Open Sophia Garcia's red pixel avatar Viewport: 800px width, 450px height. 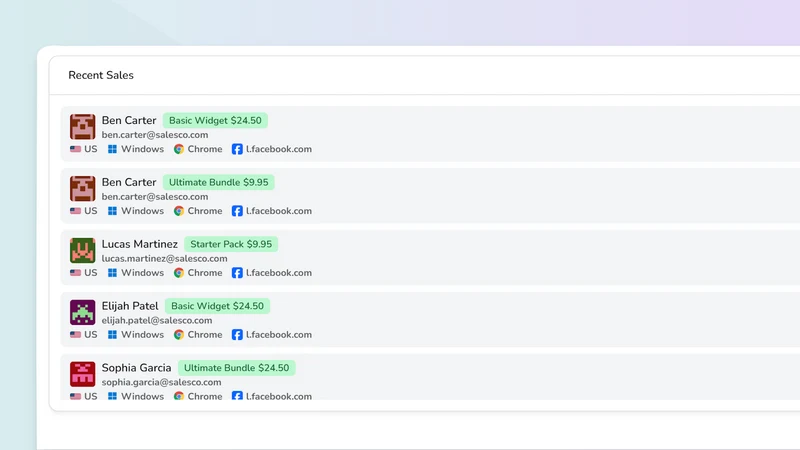tap(83, 374)
